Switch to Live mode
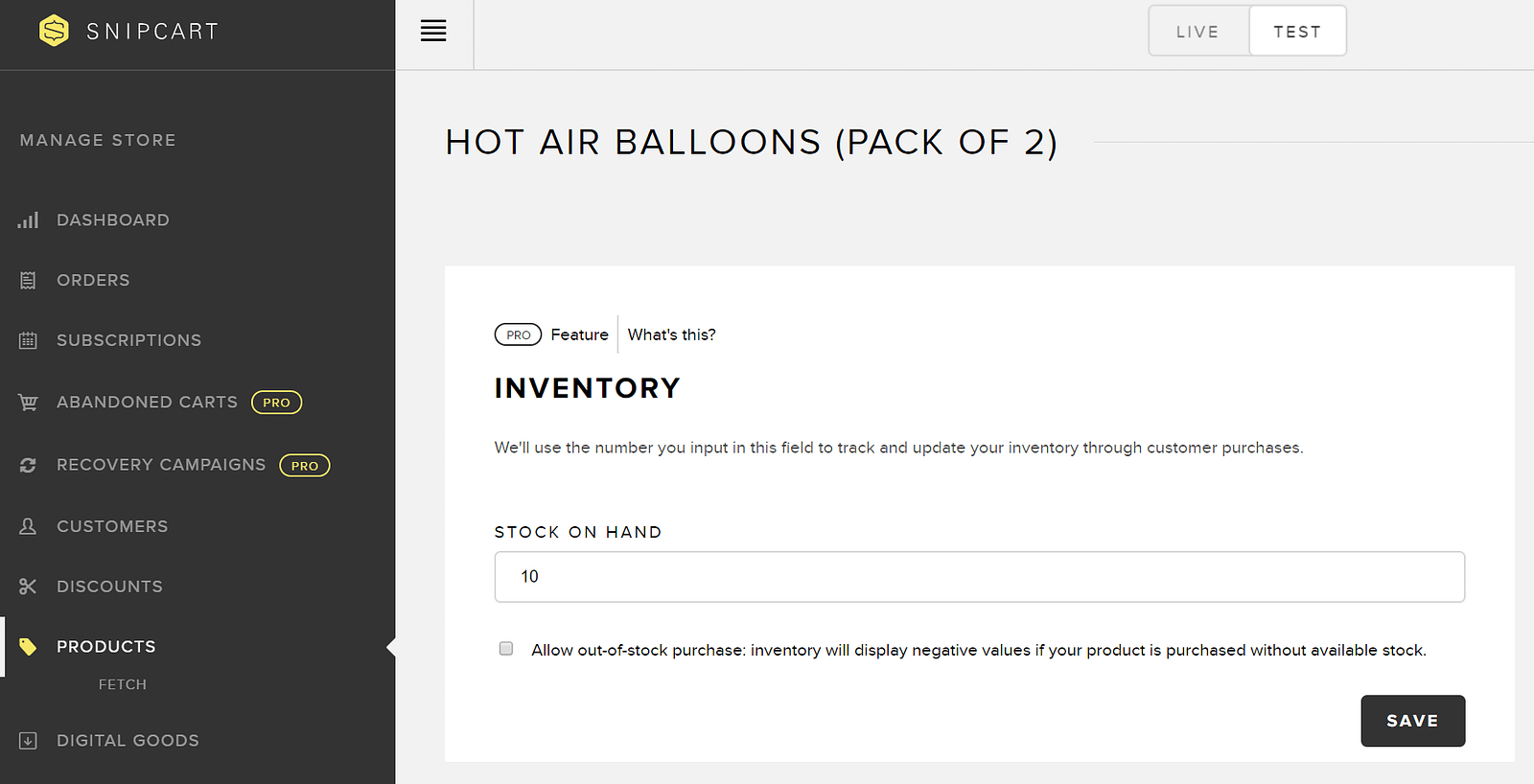The height and width of the screenshot is (784, 1534). [1197, 32]
